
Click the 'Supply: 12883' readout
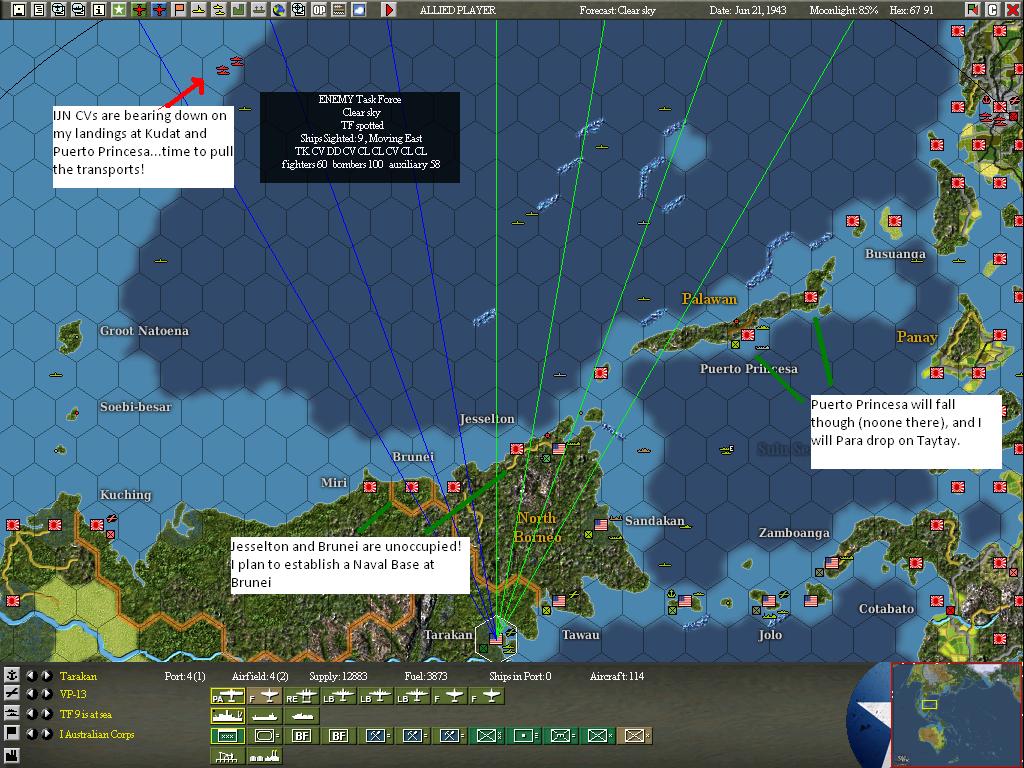338,676
